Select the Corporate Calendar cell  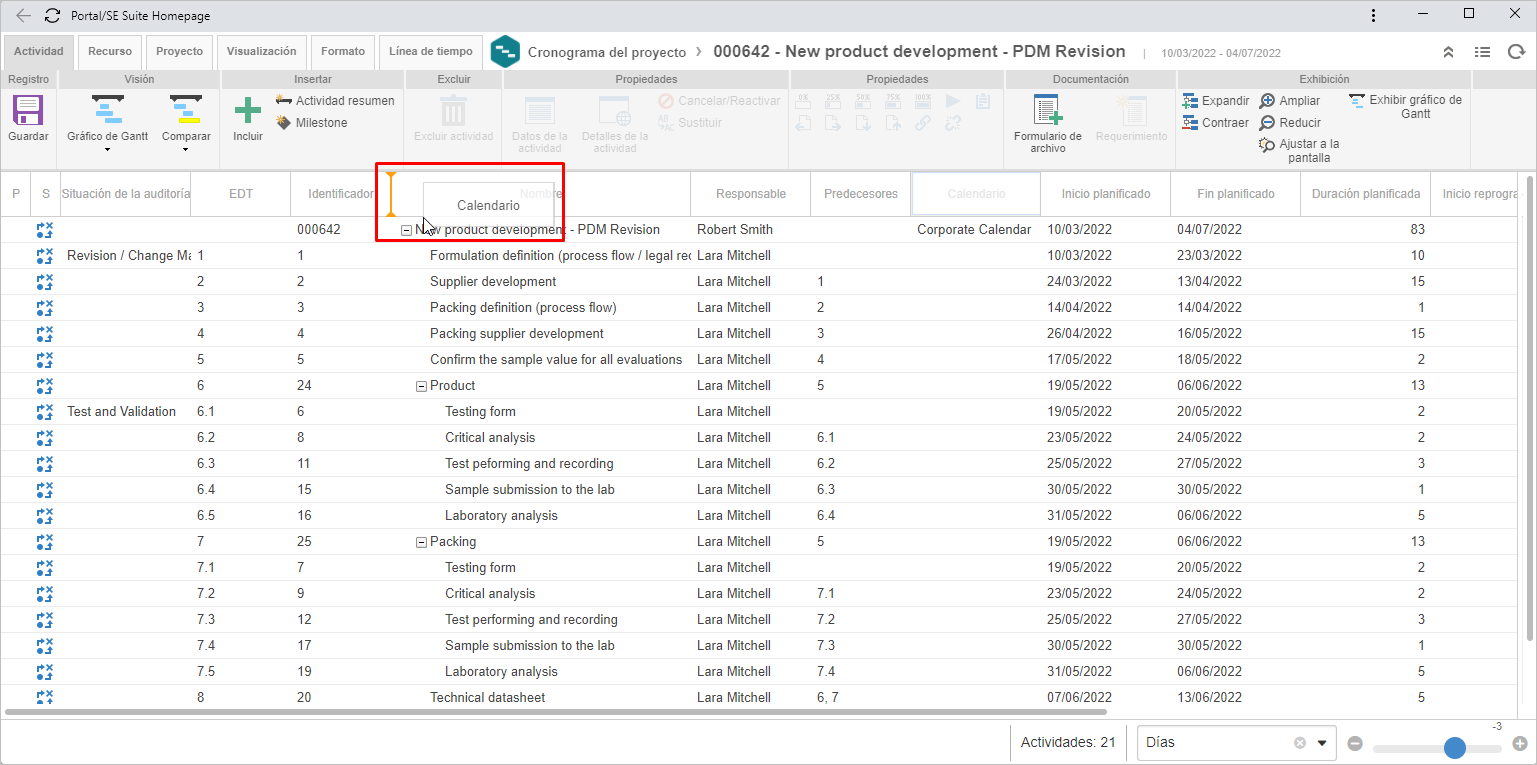[x=974, y=229]
